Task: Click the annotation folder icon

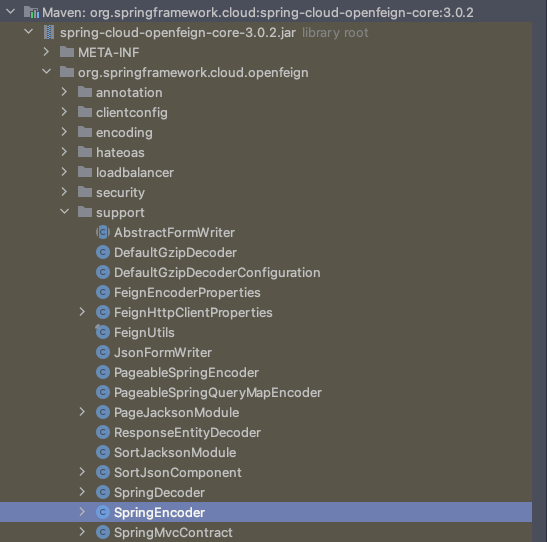Action: point(85,92)
